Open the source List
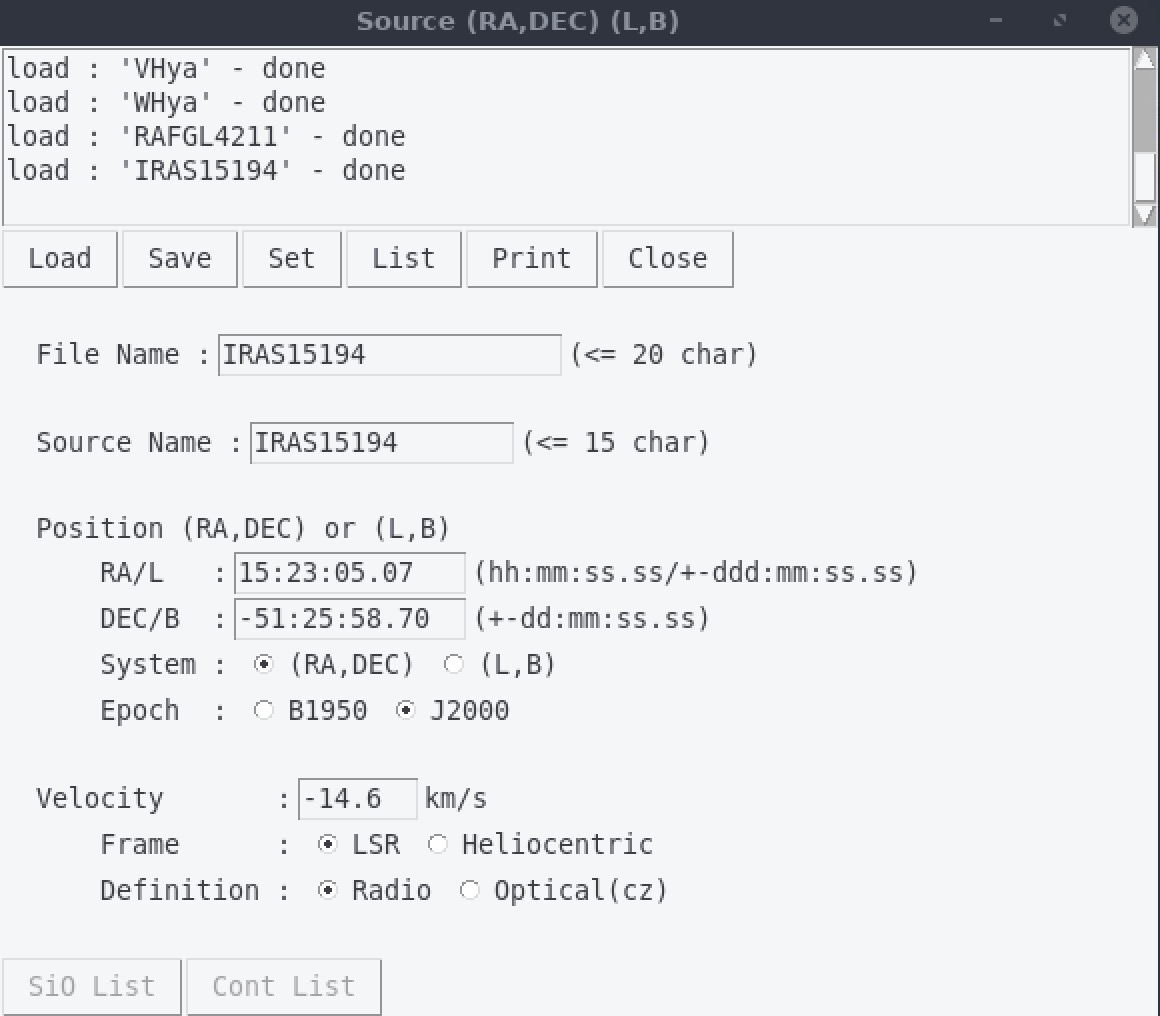 tap(403, 259)
